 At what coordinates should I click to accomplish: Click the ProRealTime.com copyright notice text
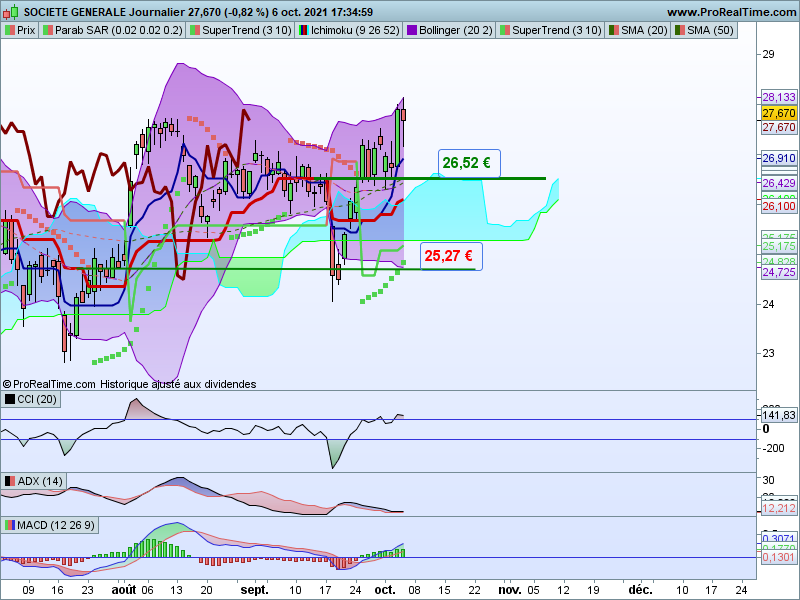click(130, 384)
